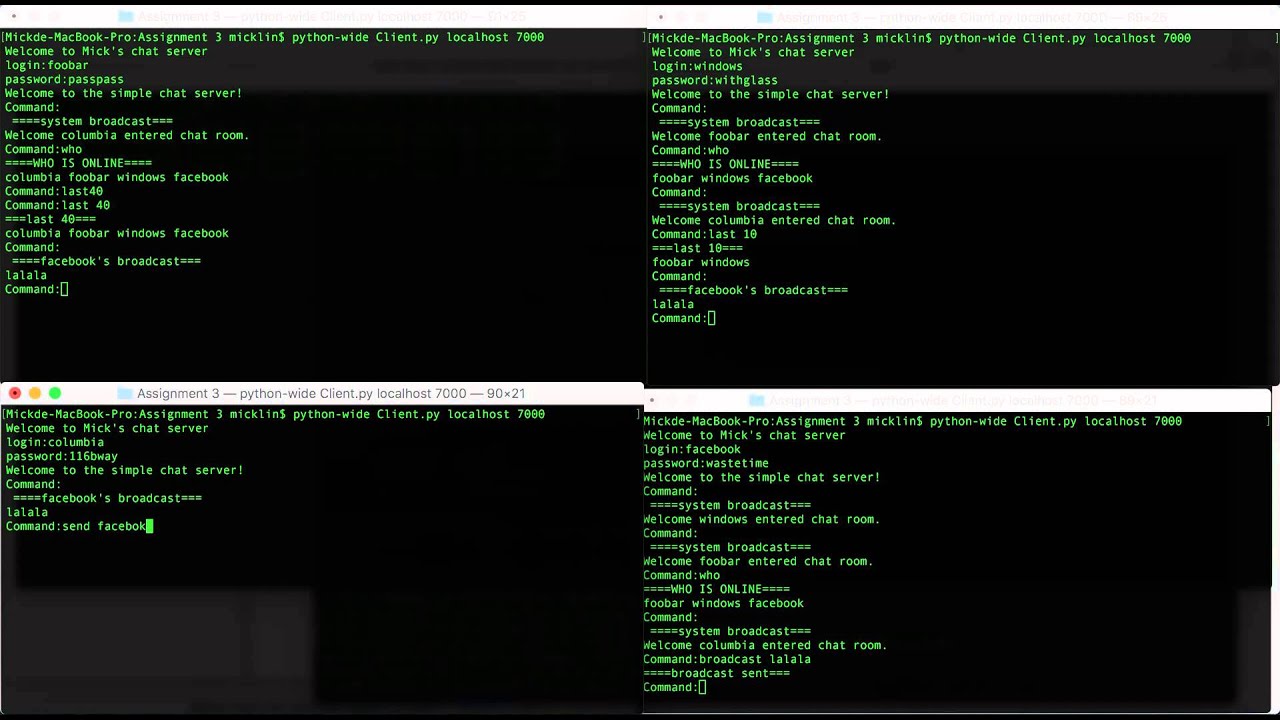The image size is (1280, 720).
Task: Click 'lalala' message in the columbia terminal
Action: (x=26, y=512)
